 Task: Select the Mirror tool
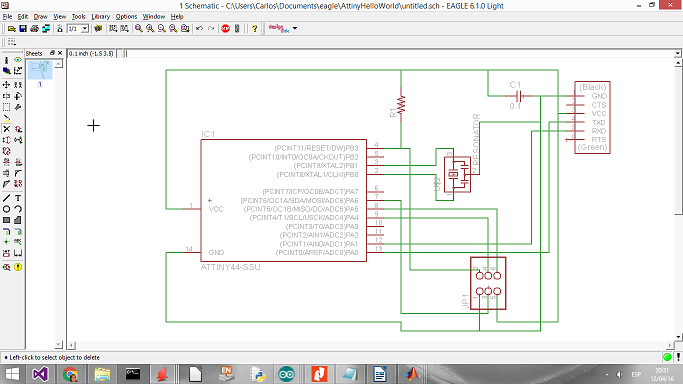pyautogui.click(x=7, y=96)
